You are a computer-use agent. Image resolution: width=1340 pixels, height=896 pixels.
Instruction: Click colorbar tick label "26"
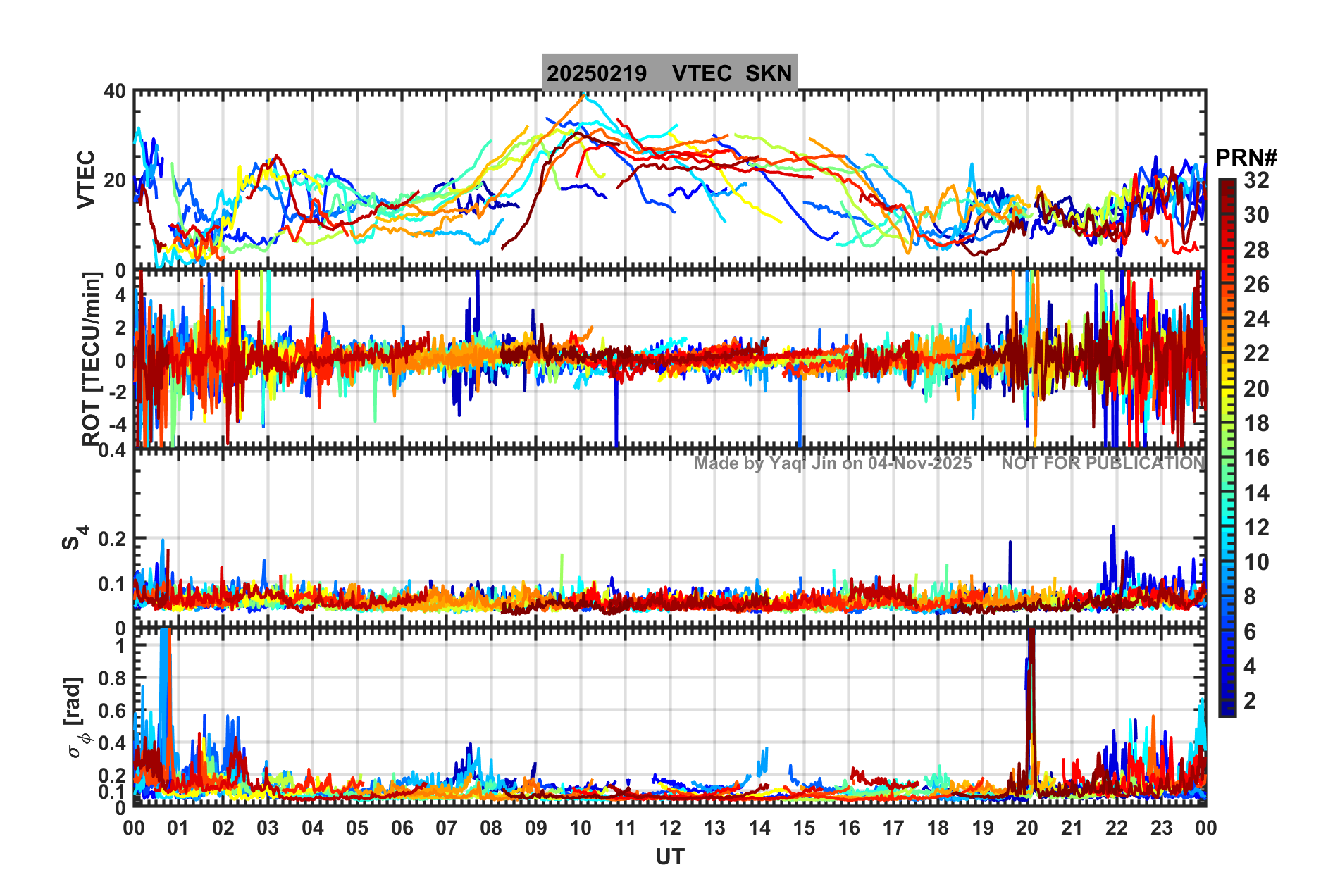(1256, 285)
